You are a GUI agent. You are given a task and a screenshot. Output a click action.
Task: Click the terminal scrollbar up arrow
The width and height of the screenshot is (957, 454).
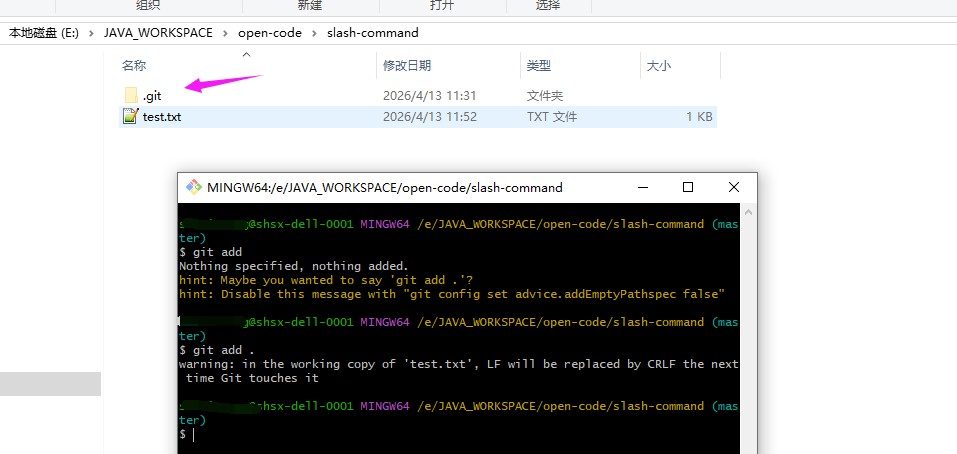click(x=748, y=212)
